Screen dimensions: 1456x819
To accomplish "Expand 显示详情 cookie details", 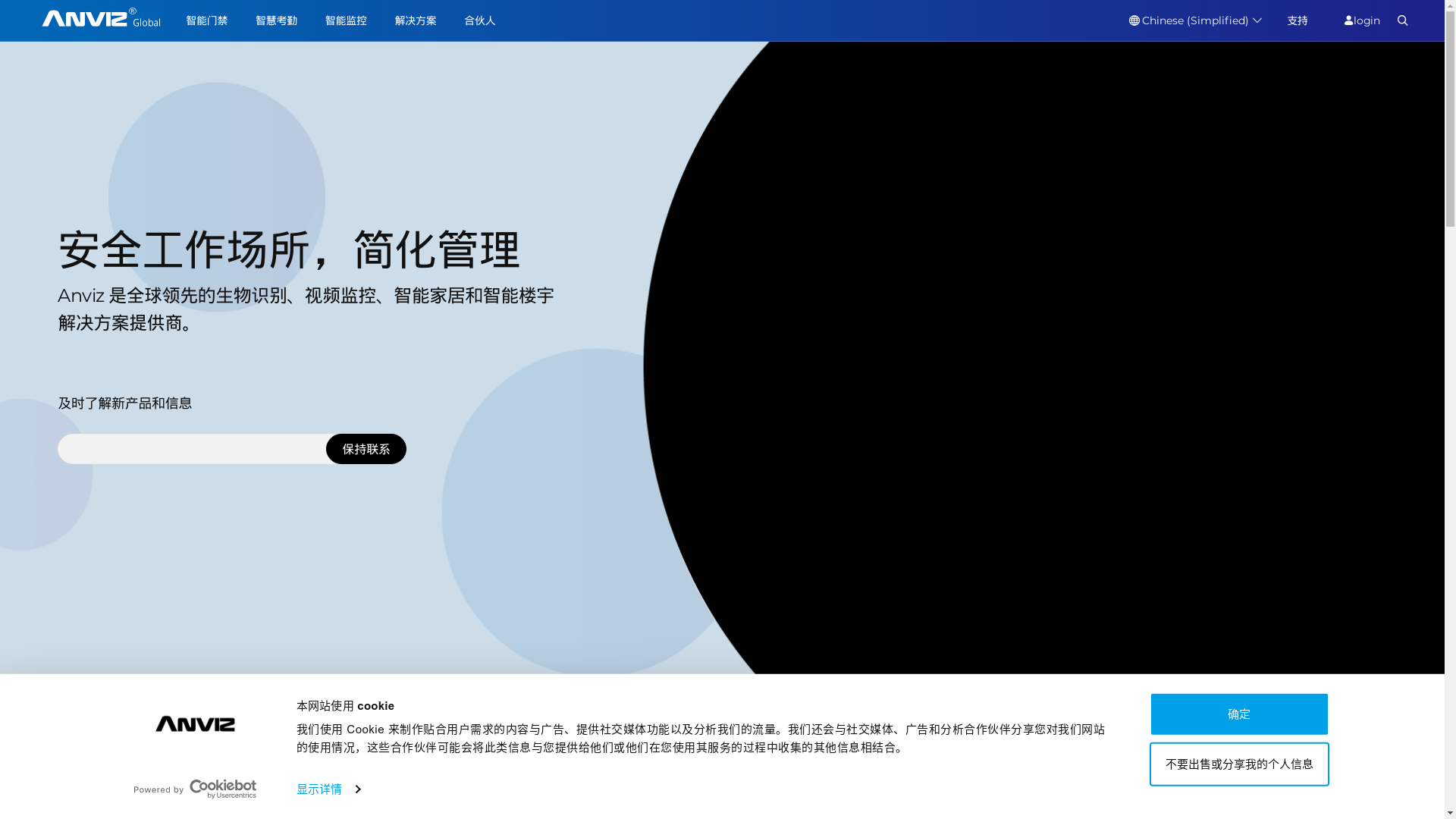I will (328, 789).
